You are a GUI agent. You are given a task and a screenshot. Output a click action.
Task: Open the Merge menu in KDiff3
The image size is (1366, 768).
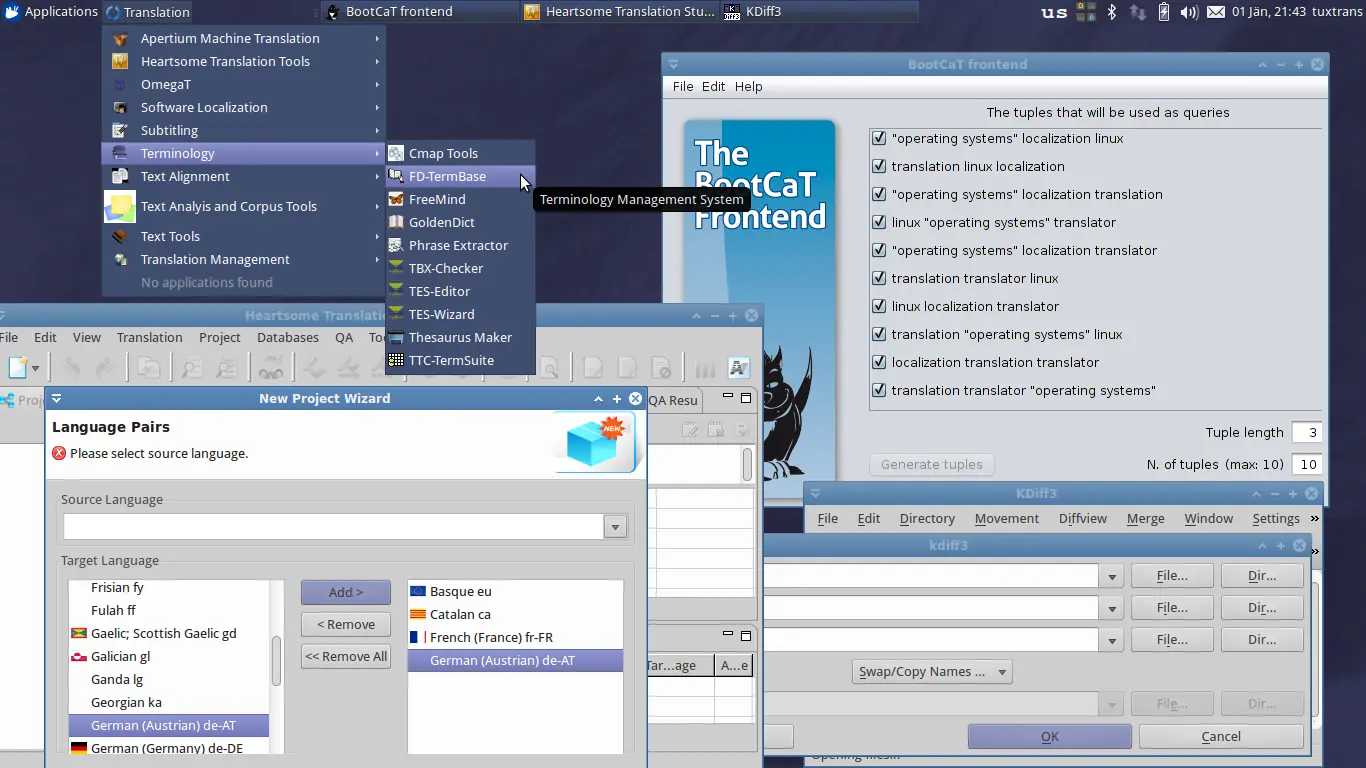[1145, 518]
